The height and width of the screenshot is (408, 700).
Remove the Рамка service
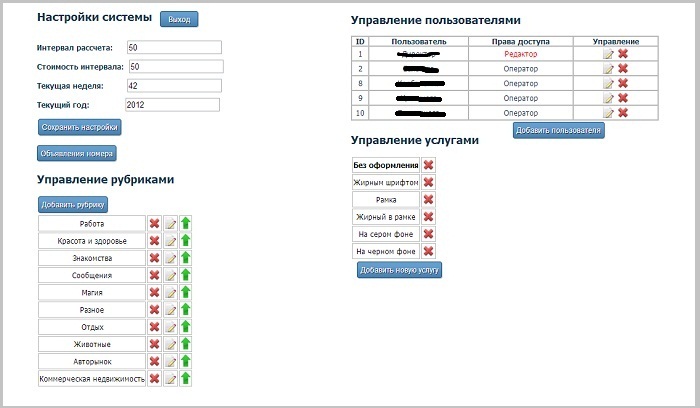[428, 200]
